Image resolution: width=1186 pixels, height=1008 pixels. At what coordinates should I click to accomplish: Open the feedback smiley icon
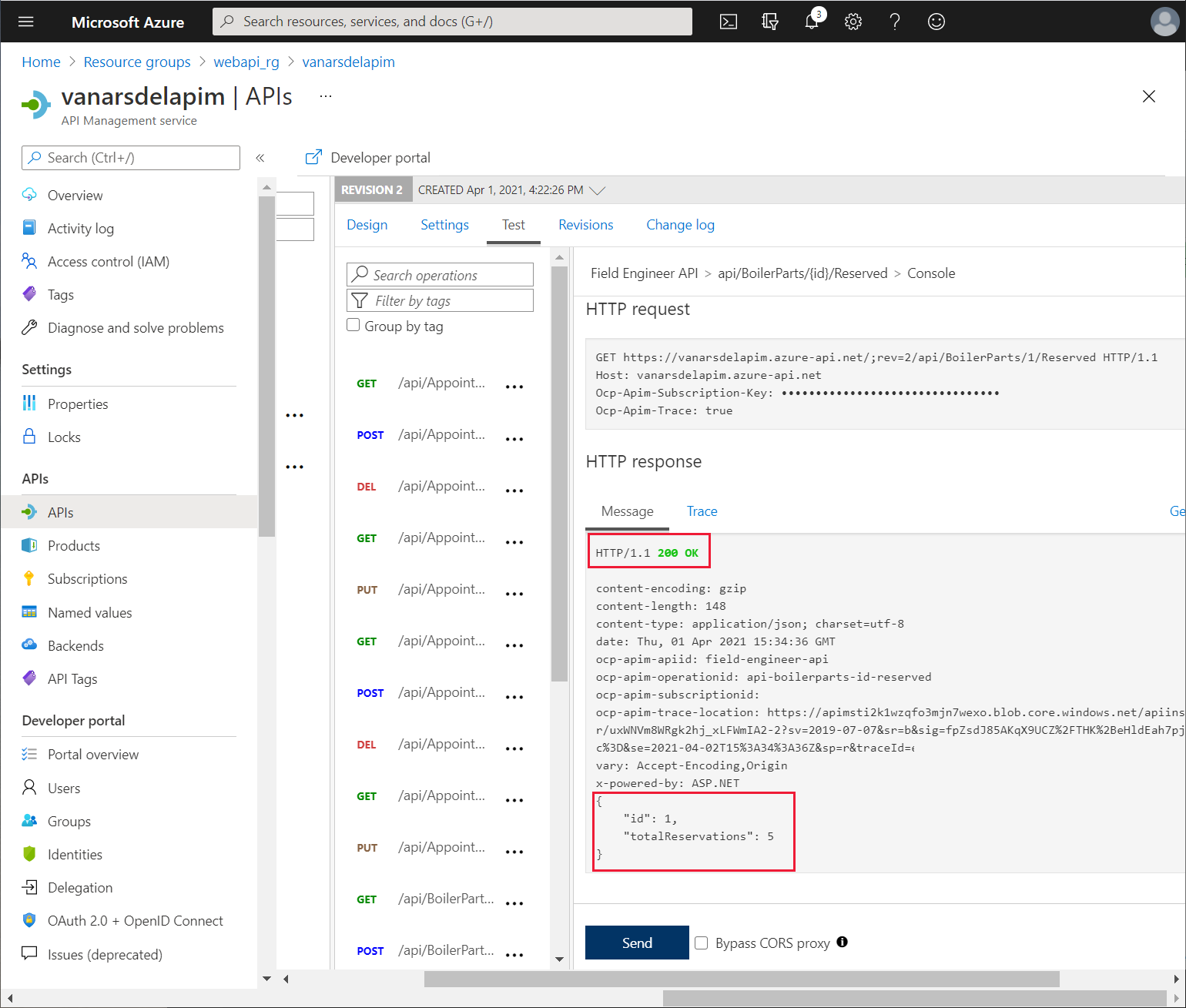tap(936, 22)
